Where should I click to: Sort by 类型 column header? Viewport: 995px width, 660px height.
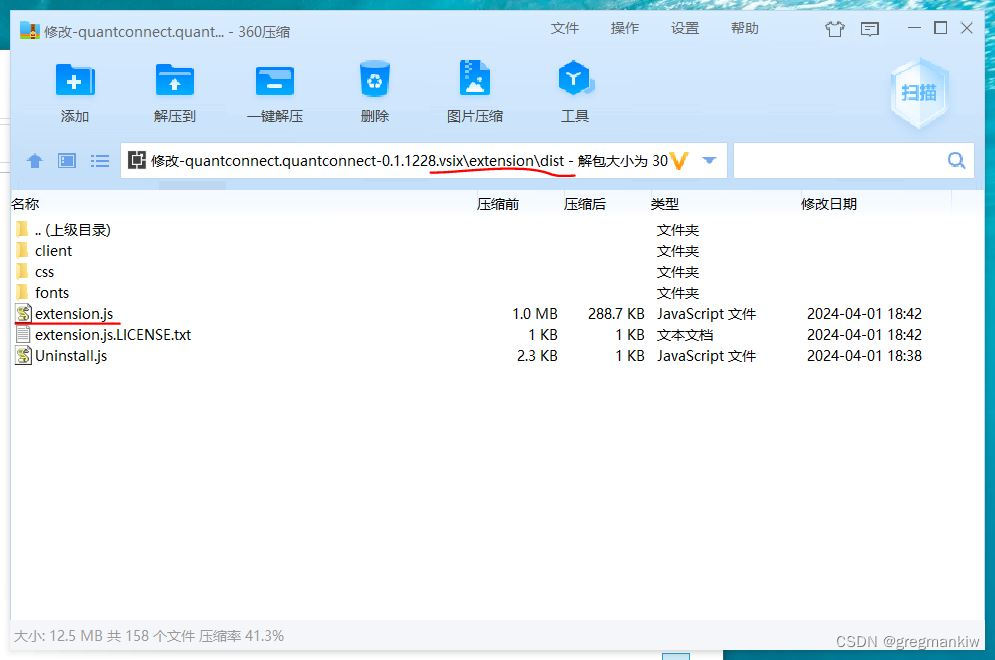click(x=664, y=204)
